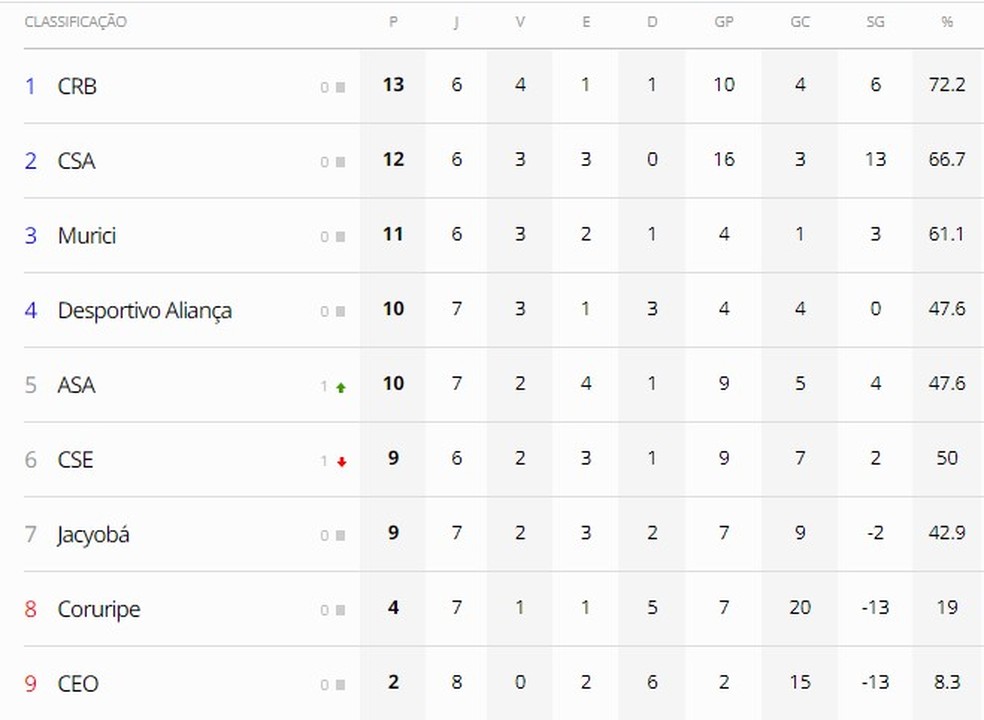The width and height of the screenshot is (984, 720).
Task: Click the gray position indicator next to CSA
Action: pyautogui.click(x=340, y=162)
